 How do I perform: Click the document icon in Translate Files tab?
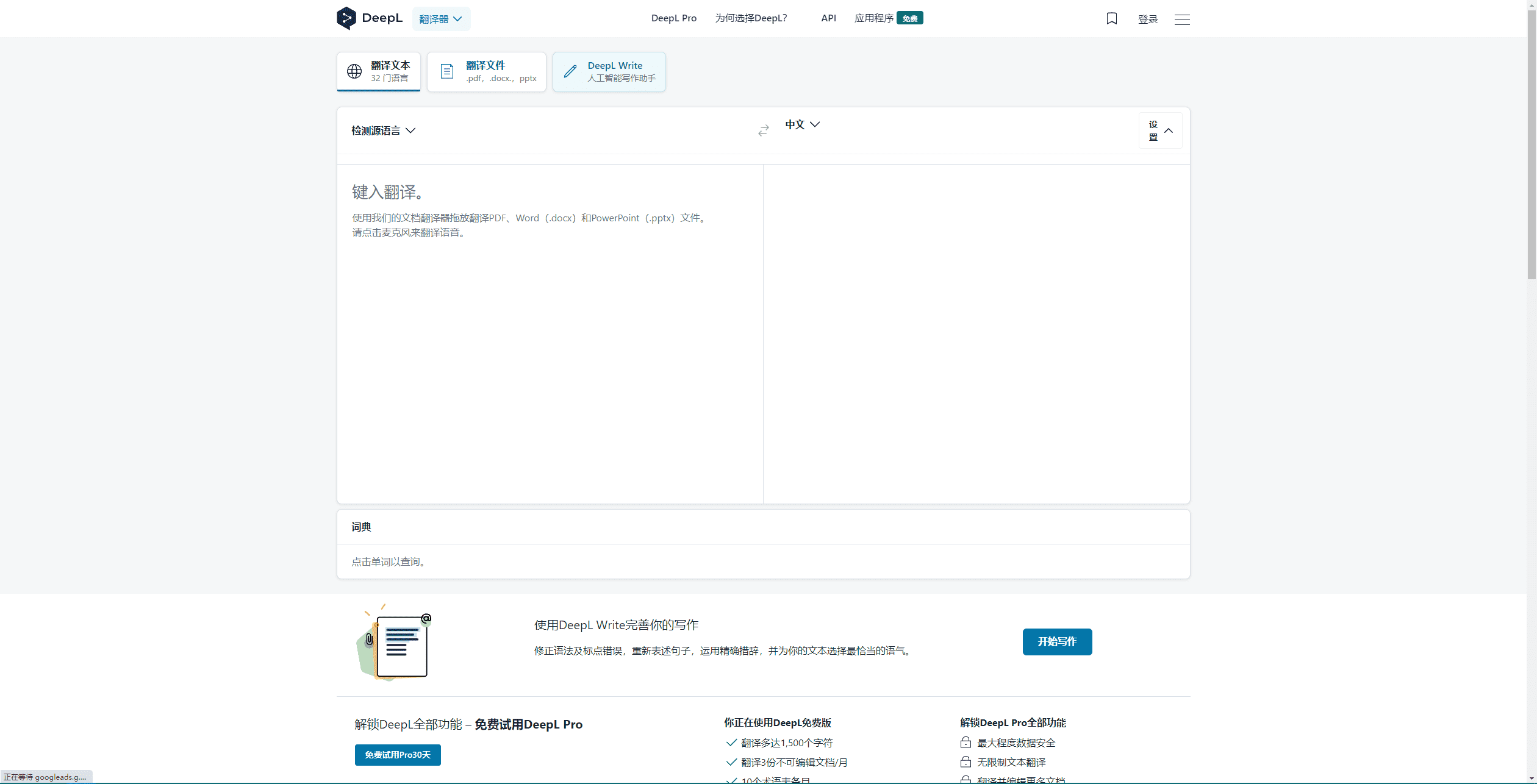pos(447,71)
